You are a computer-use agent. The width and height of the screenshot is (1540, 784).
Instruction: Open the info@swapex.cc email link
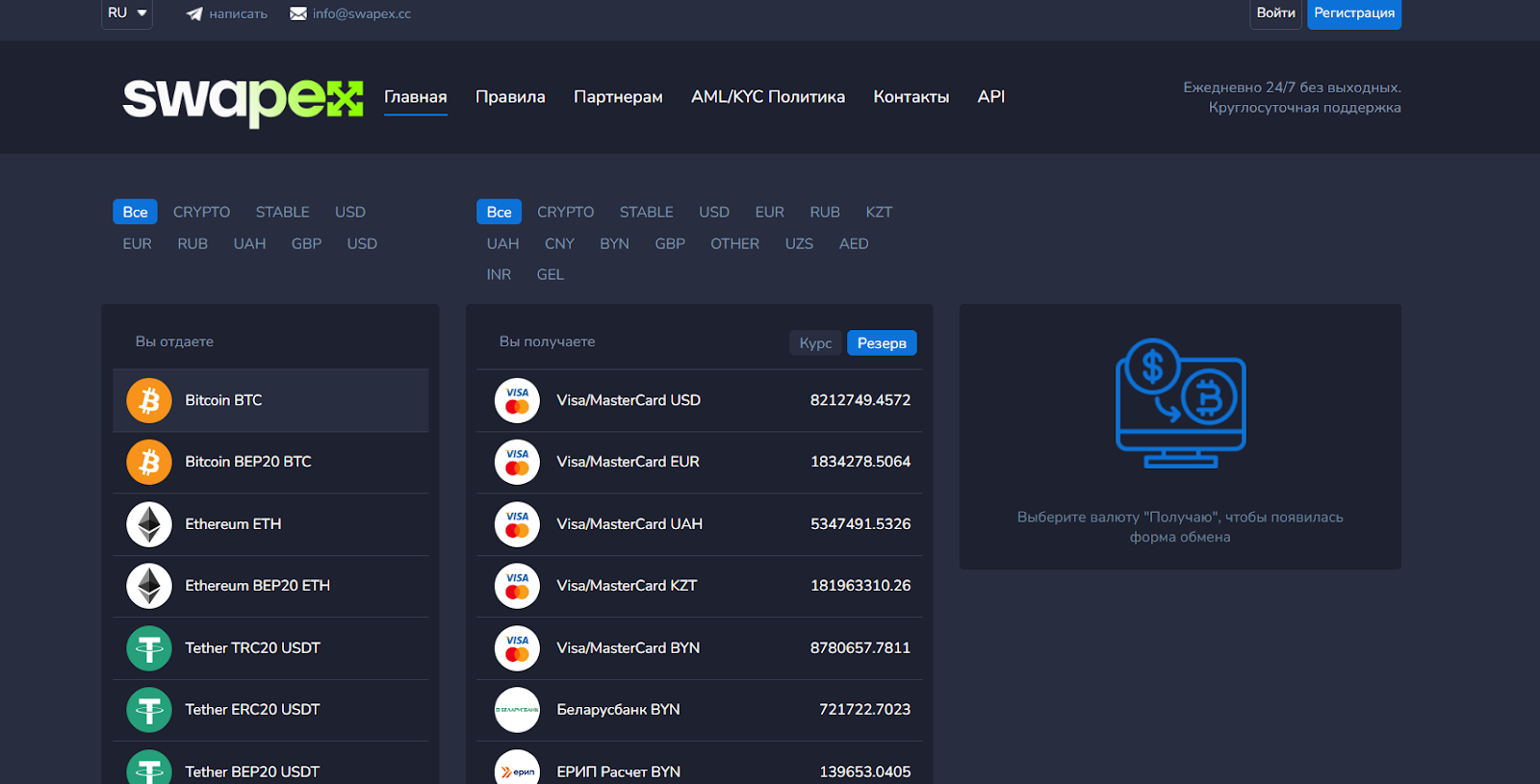pyautogui.click(x=362, y=13)
